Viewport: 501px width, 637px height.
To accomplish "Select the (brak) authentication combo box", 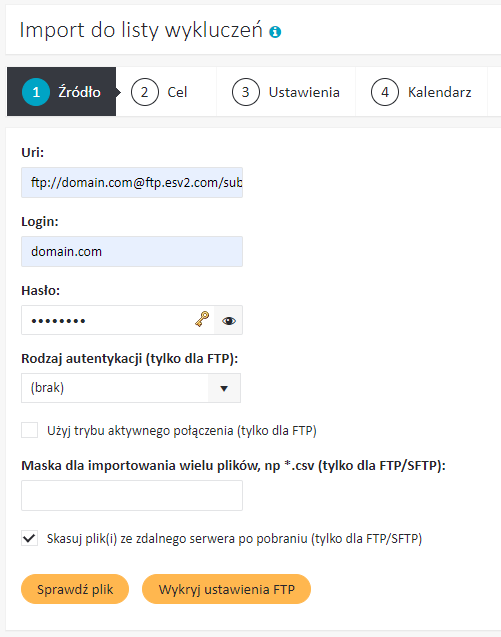I will point(131,388).
